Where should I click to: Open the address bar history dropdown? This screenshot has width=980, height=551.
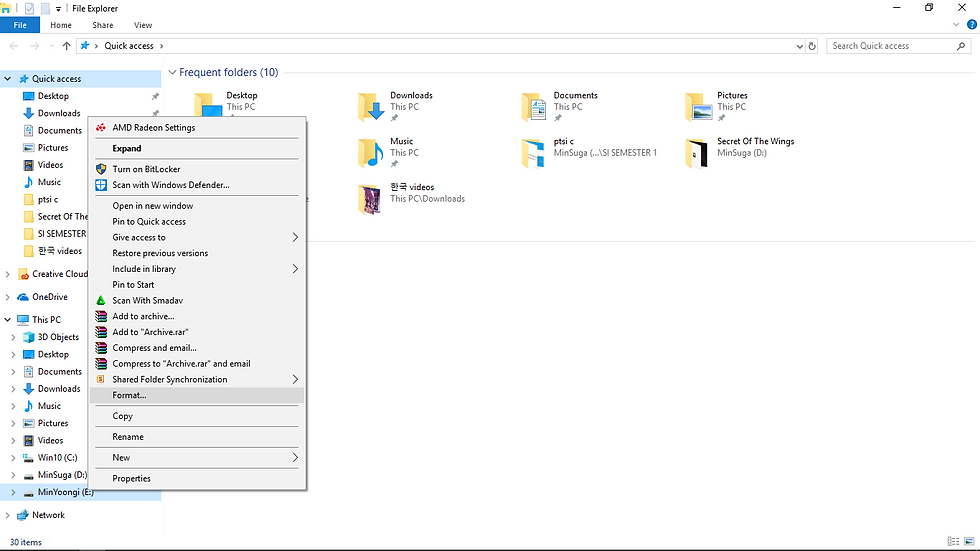799,46
